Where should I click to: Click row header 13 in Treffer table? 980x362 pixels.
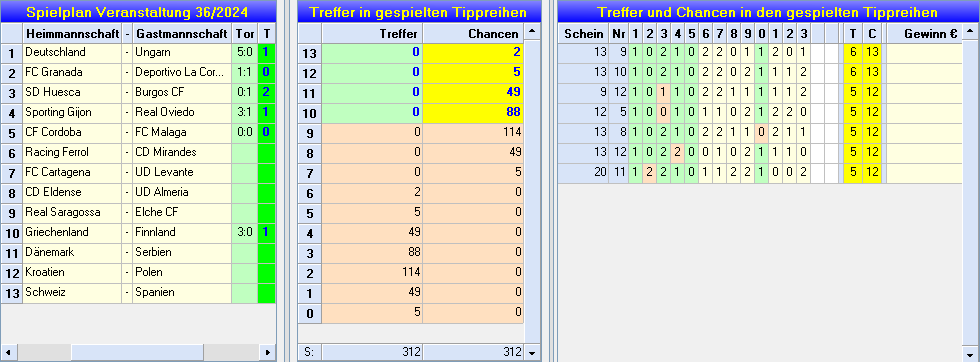(x=309, y=53)
